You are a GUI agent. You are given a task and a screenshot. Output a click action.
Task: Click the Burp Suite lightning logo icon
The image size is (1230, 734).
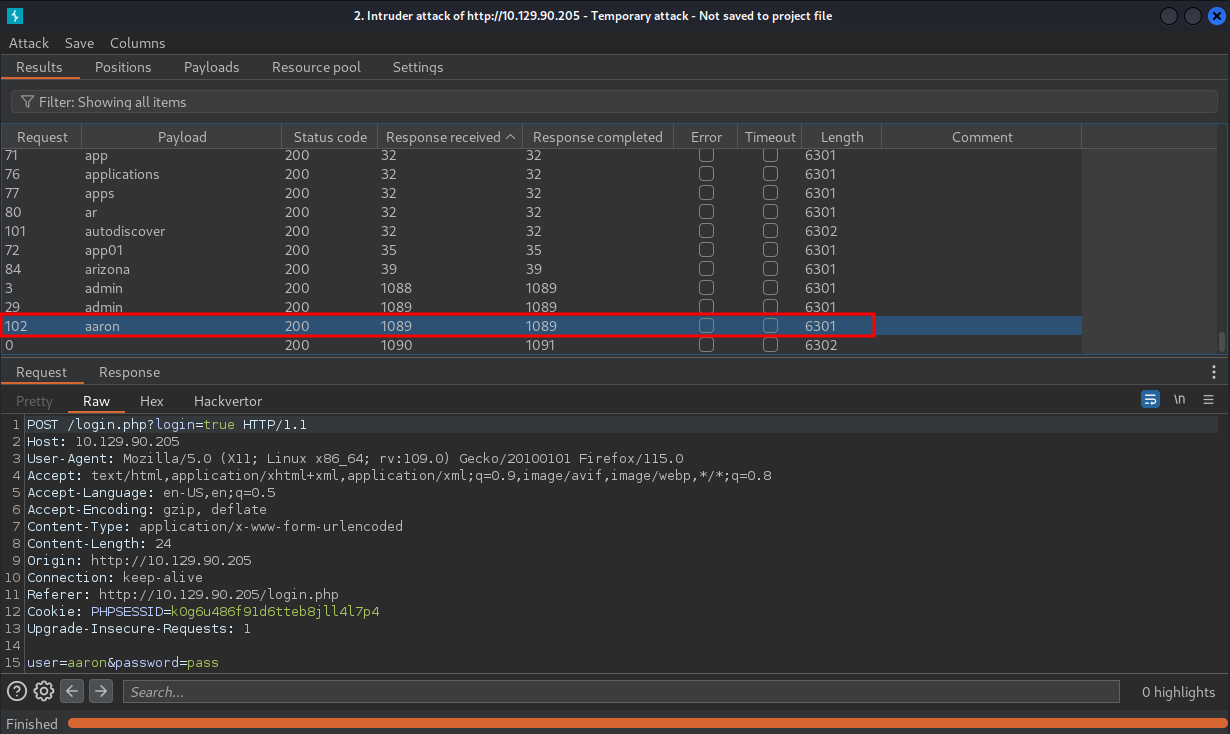(x=15, y=16)
